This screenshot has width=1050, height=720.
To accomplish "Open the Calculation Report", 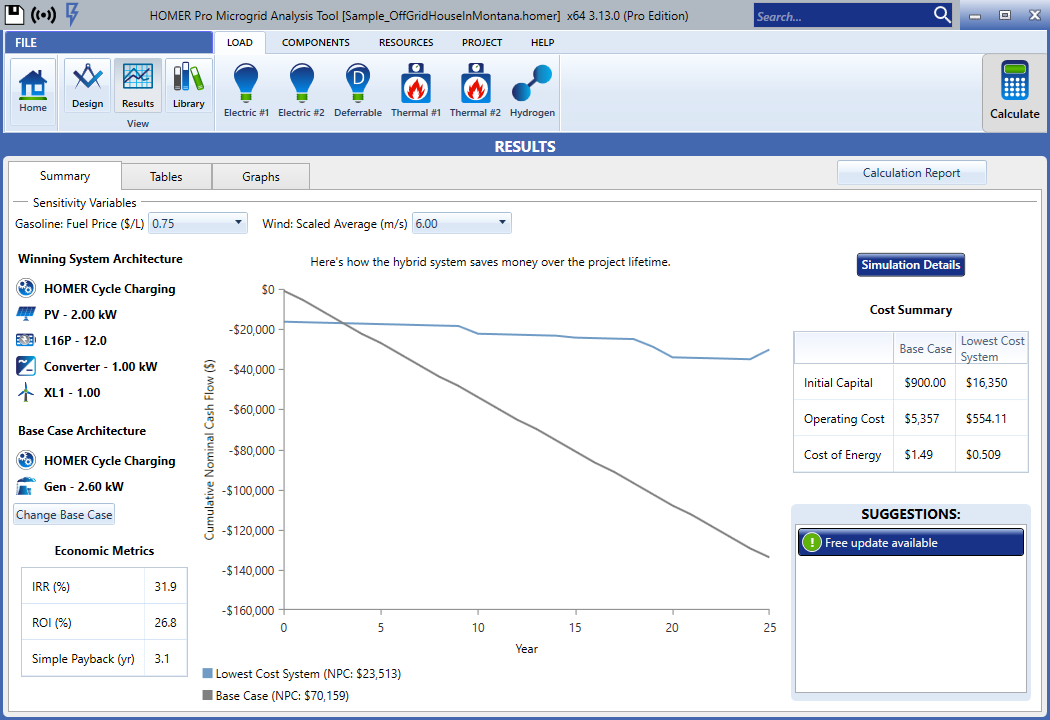I will click(x=911, y=173).
